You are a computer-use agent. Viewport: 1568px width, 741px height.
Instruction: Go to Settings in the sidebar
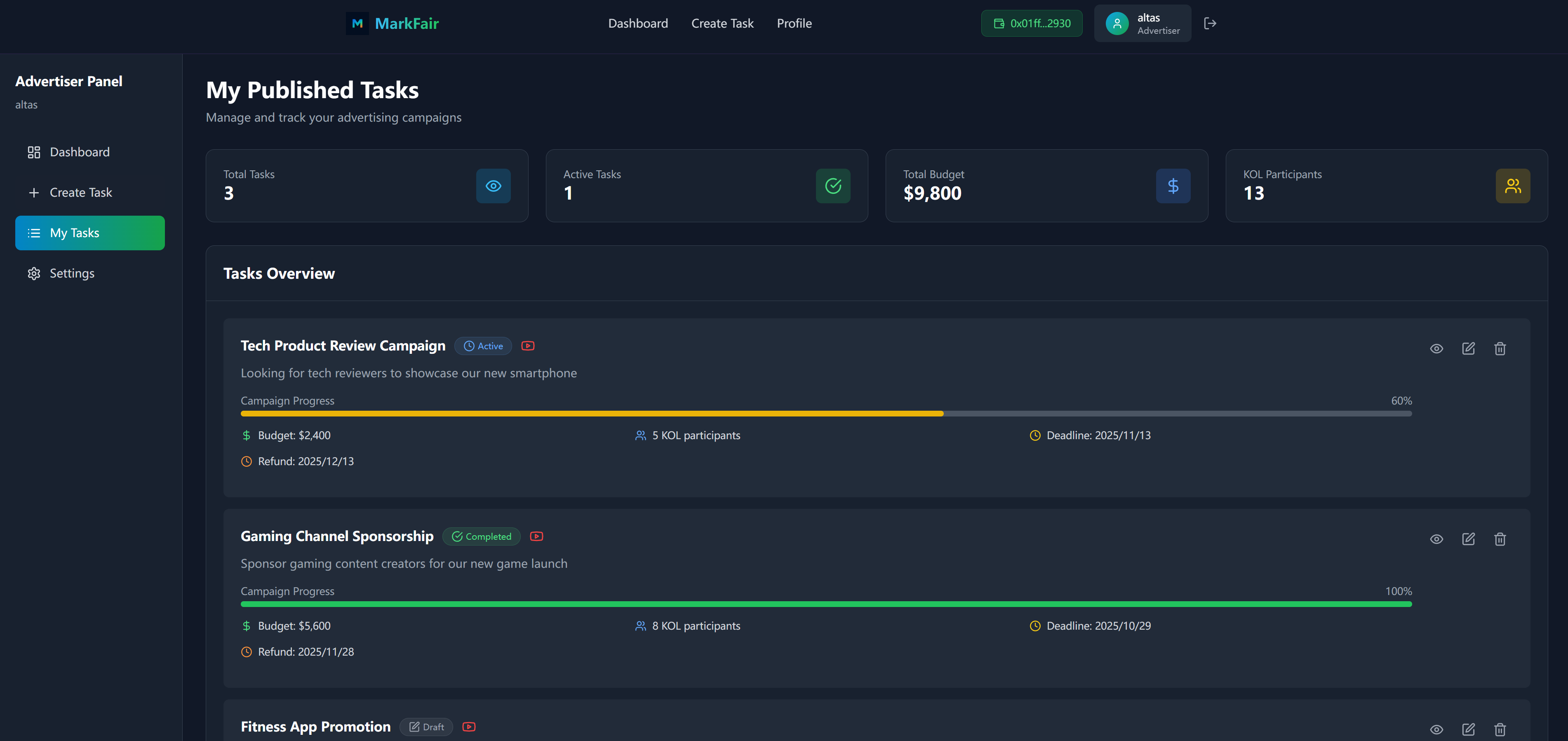72,273
